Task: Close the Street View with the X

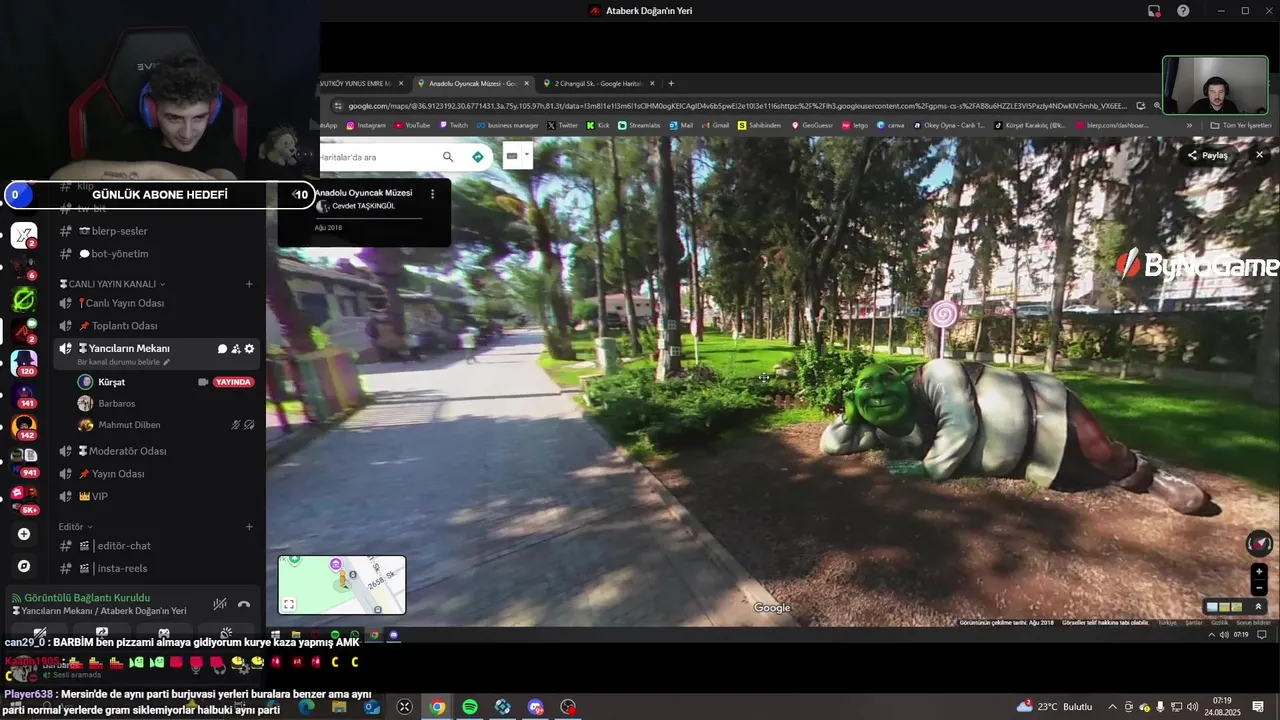Action: (x=1259, y=155)
